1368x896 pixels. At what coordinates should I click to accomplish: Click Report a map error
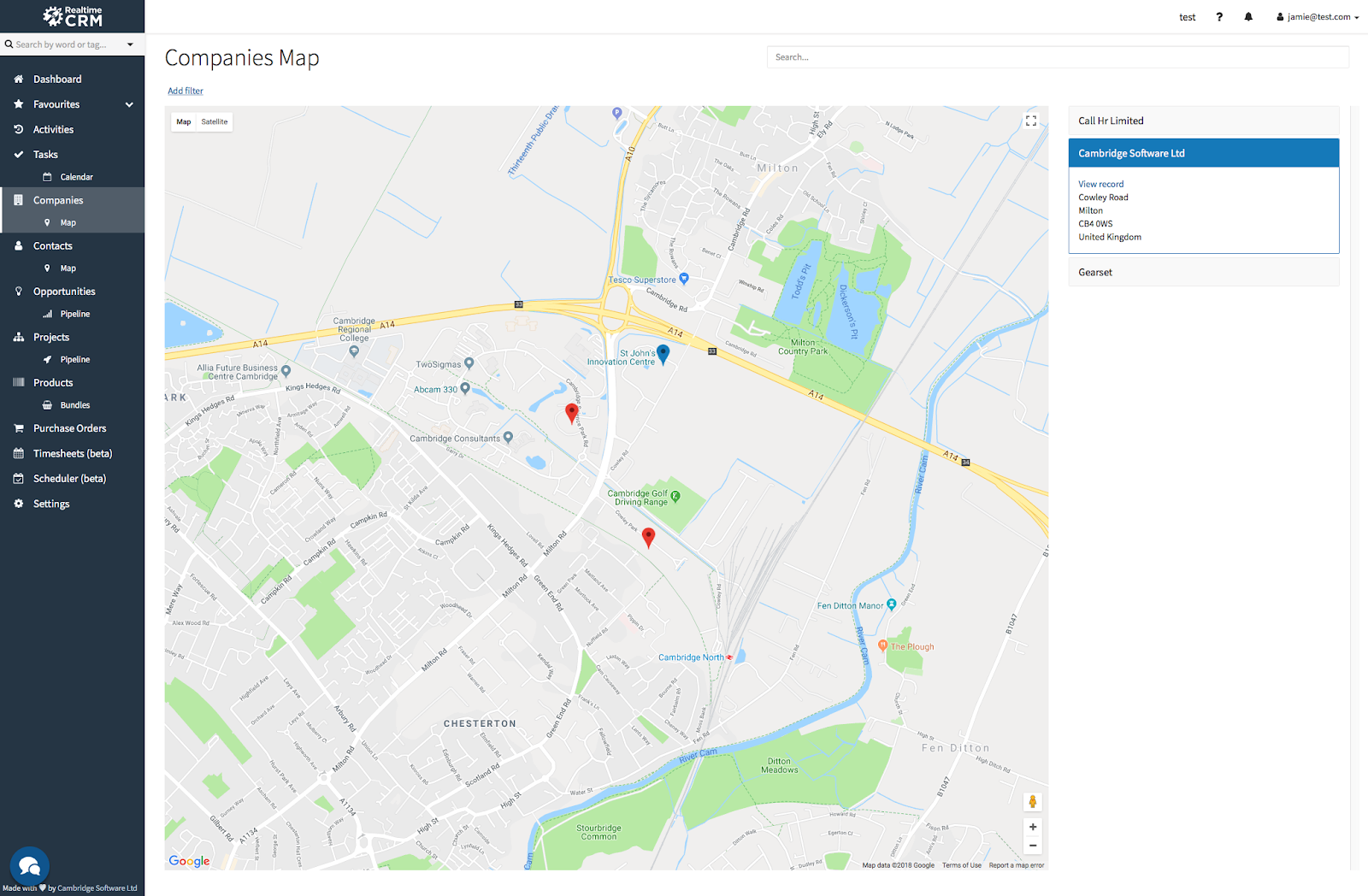coord(1017,865)
